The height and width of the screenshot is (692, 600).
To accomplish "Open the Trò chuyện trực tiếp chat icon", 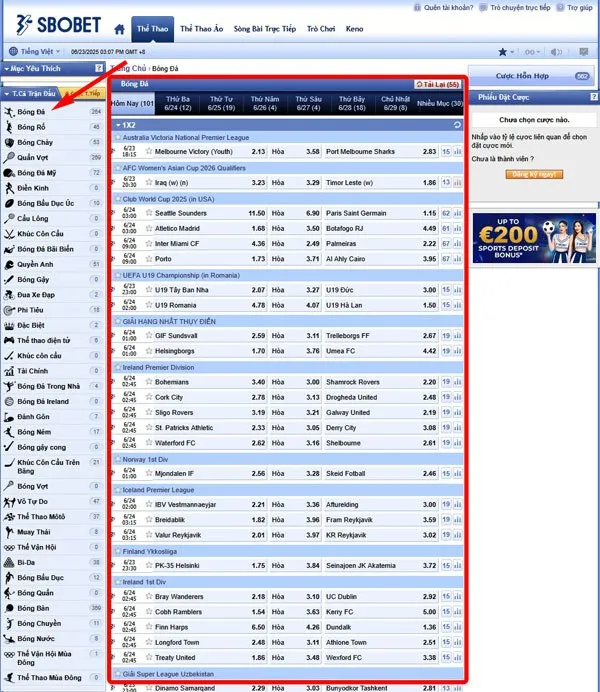I will 484,8.
